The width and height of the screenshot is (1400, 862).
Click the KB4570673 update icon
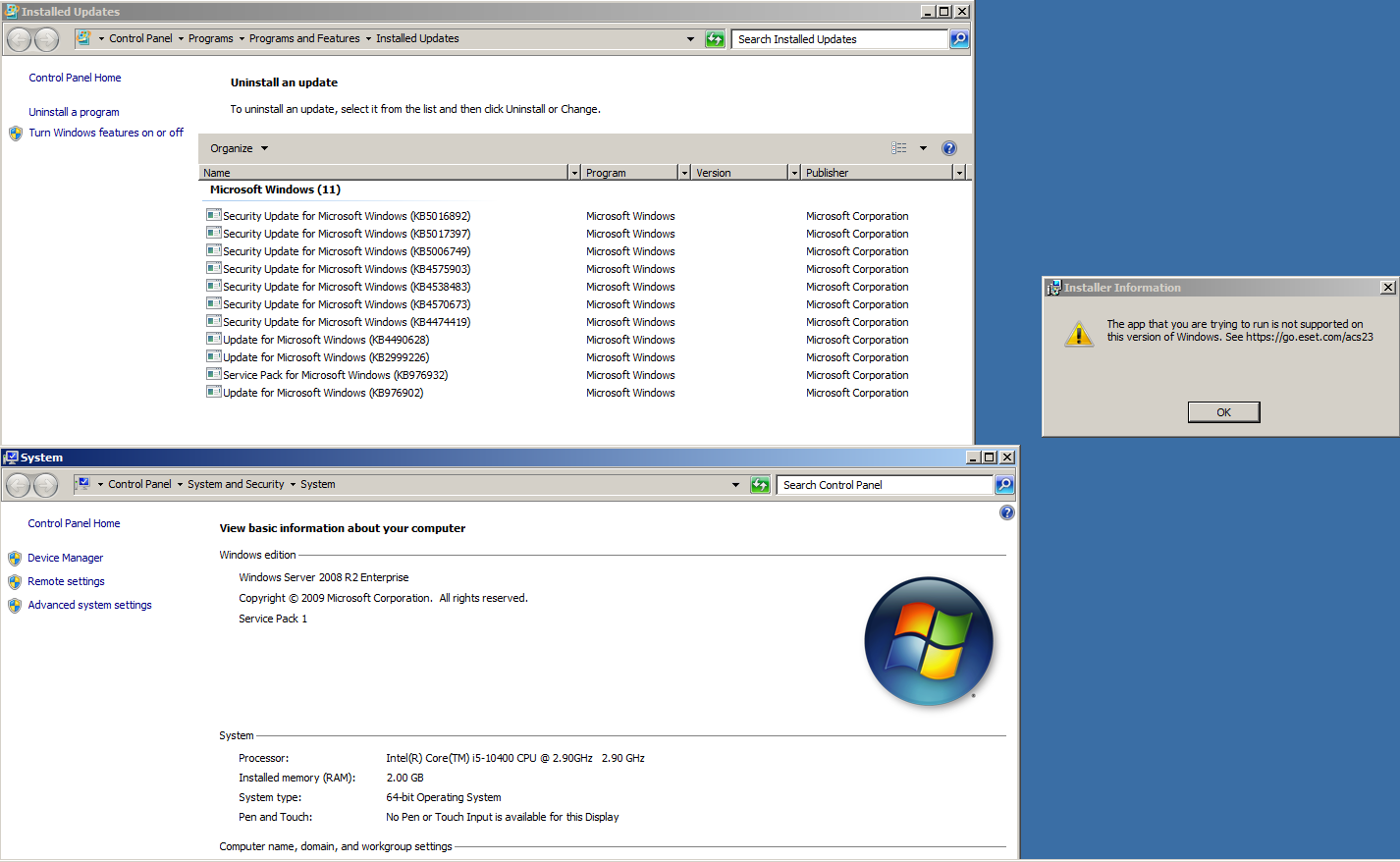tap(213, 303)
